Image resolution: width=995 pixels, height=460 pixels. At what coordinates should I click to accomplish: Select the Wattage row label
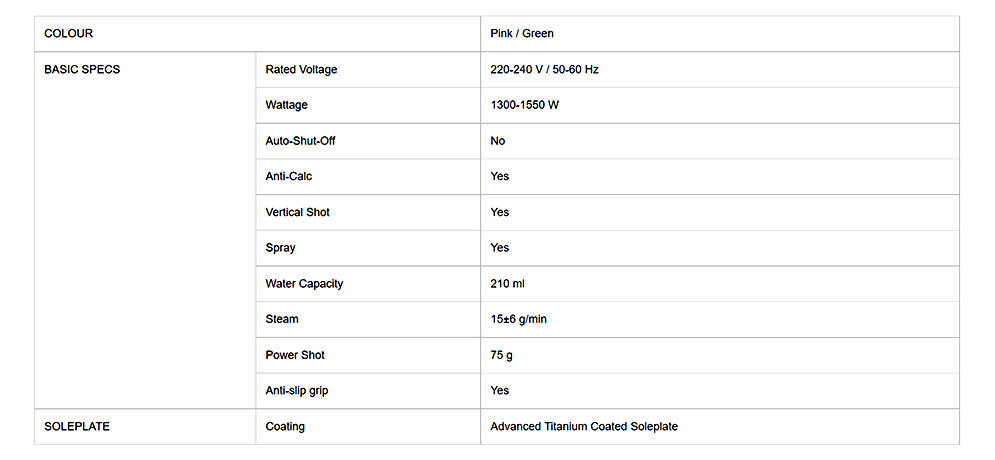pyautogui.click(x=286, y=105)
